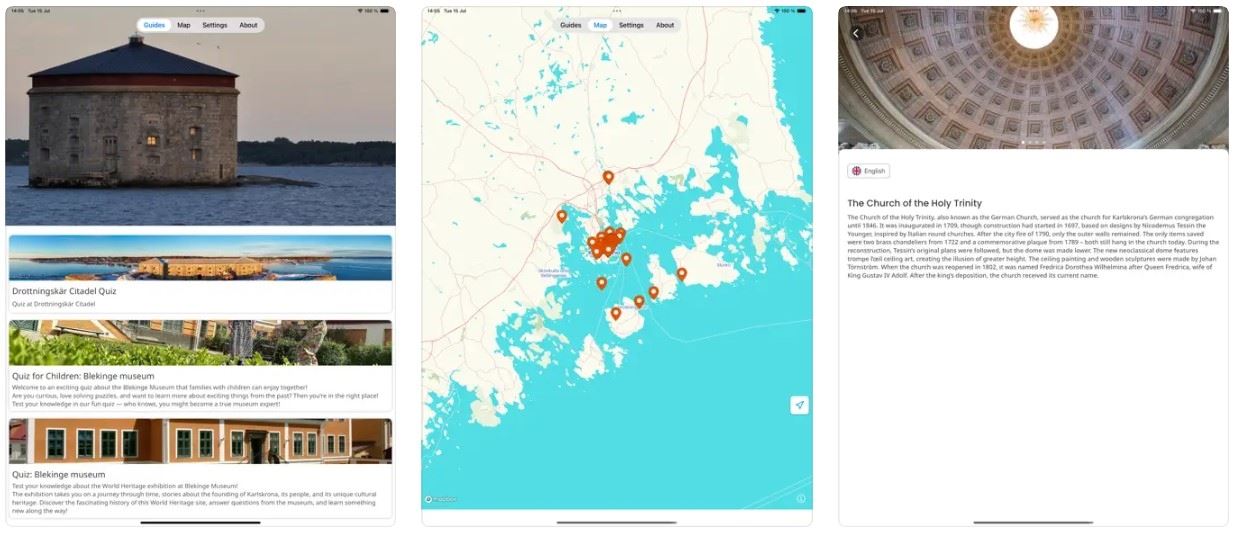
Task: Switch to the Guides tab on the map screen
Action: click(570, 25)
